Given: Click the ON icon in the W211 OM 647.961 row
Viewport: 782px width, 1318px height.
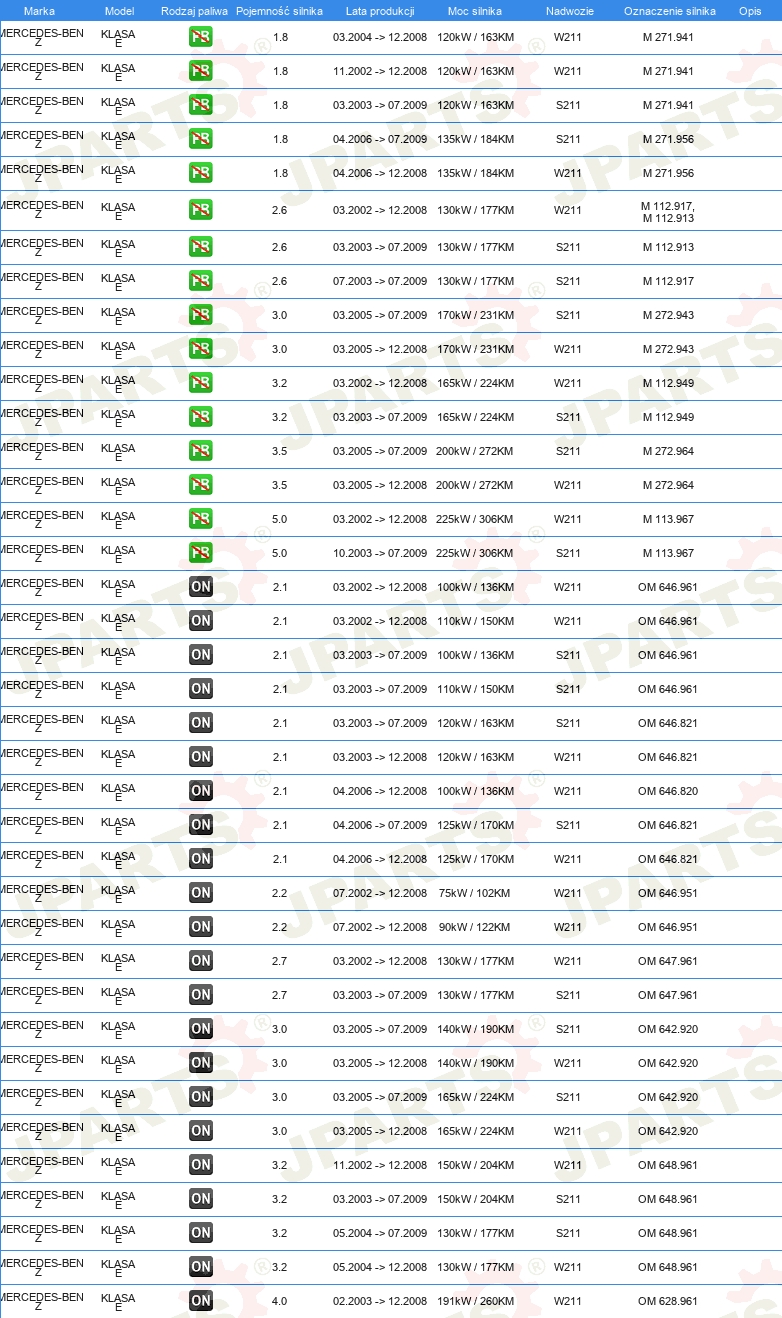Looking at the screenshot, I should pos(200,962).
